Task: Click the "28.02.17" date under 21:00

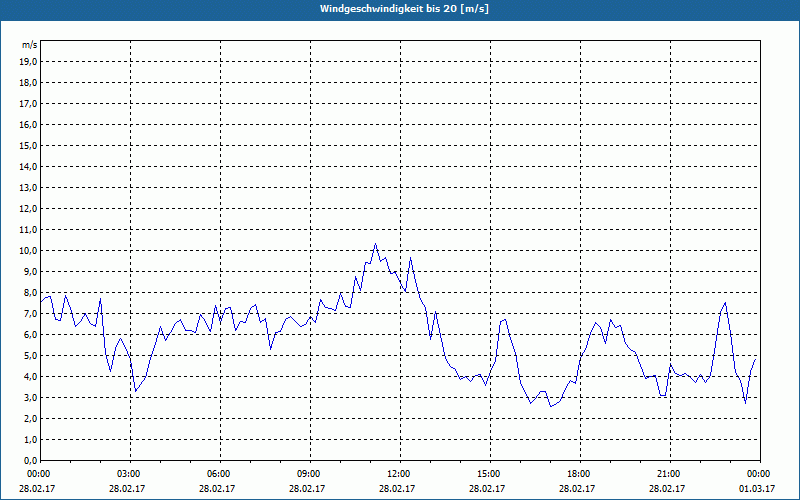Action: (x=667, y=488)
